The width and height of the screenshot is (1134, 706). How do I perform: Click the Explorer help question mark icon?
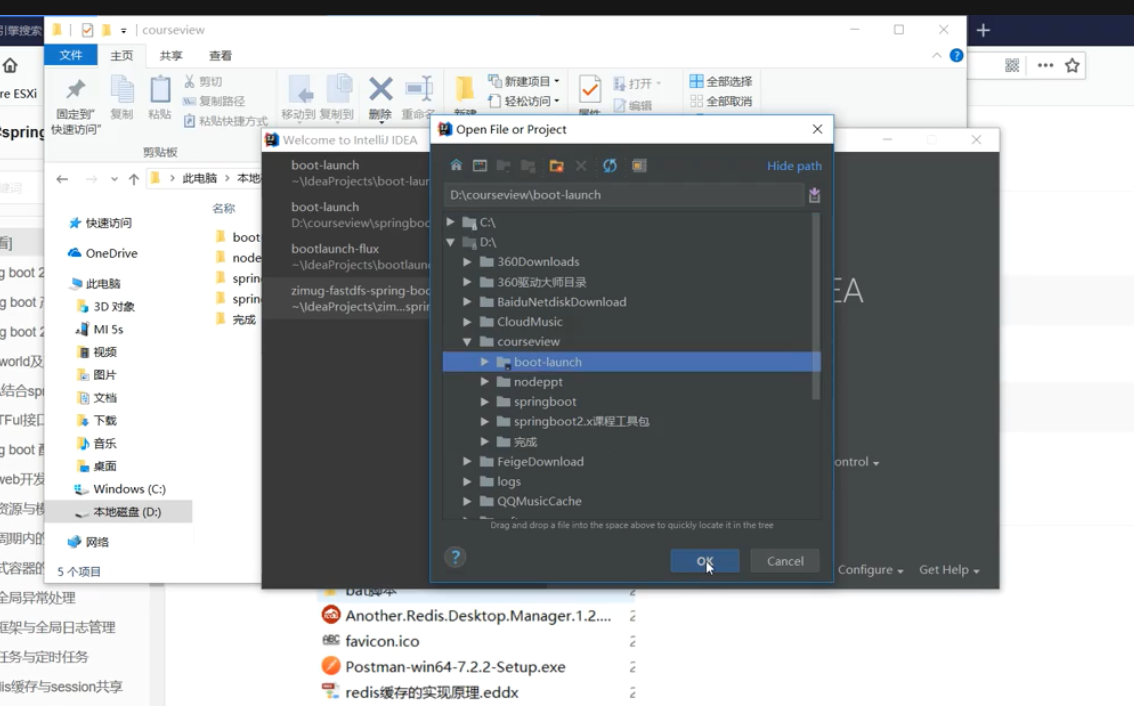click(x=956, y=55)
